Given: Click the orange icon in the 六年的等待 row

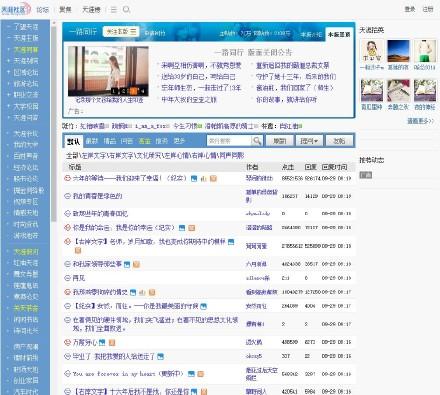Looking at the screenshot, I should point(213,179).
